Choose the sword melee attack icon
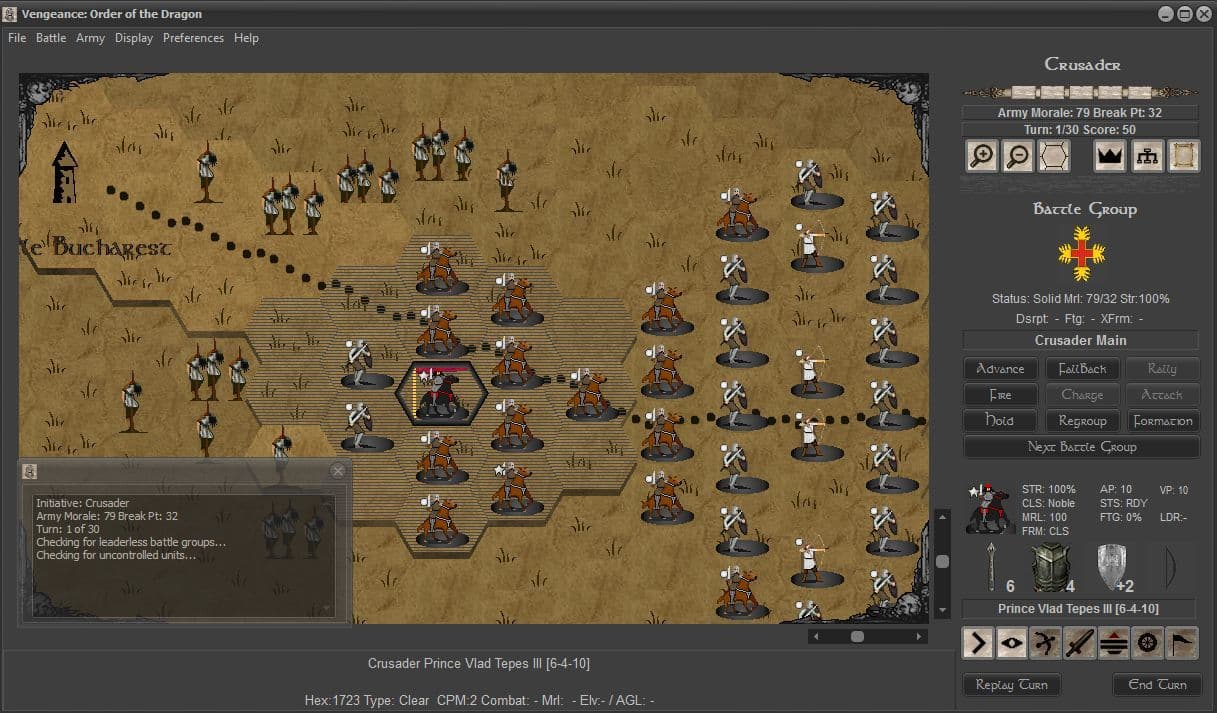1217x713 pixels. [x=1080, y=643]
